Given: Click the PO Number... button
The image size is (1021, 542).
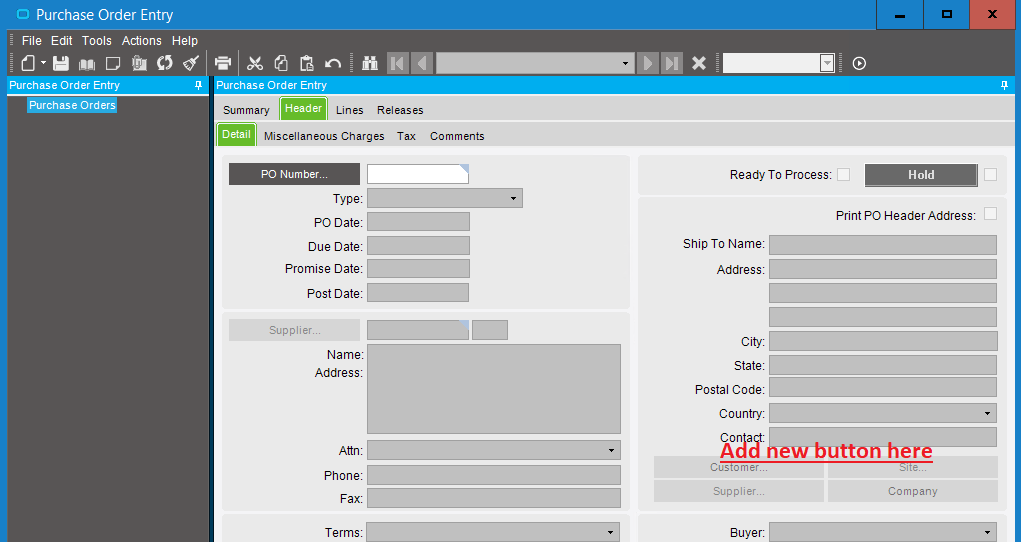Looking at the screenshot, I should pos(294,174).
